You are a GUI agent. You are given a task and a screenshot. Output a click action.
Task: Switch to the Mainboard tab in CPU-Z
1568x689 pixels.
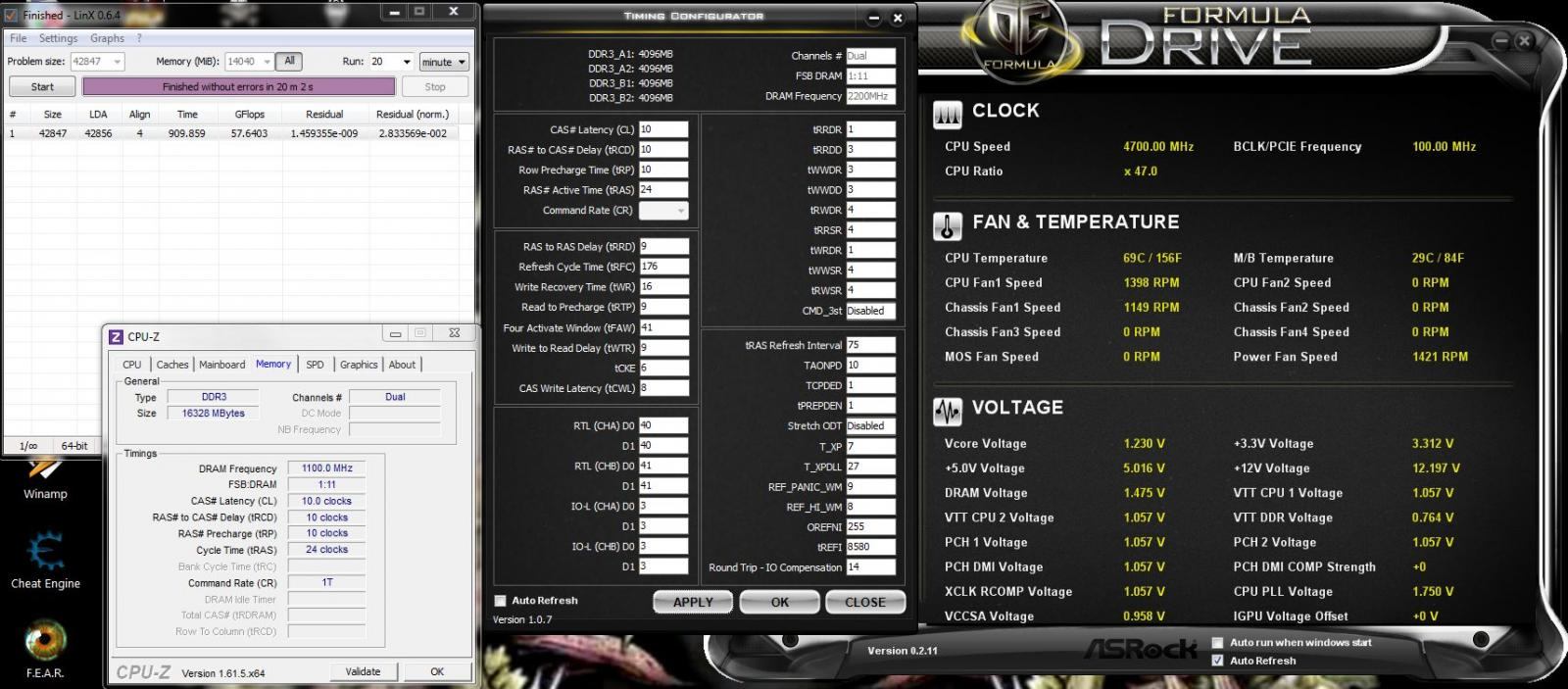(222, 365)
